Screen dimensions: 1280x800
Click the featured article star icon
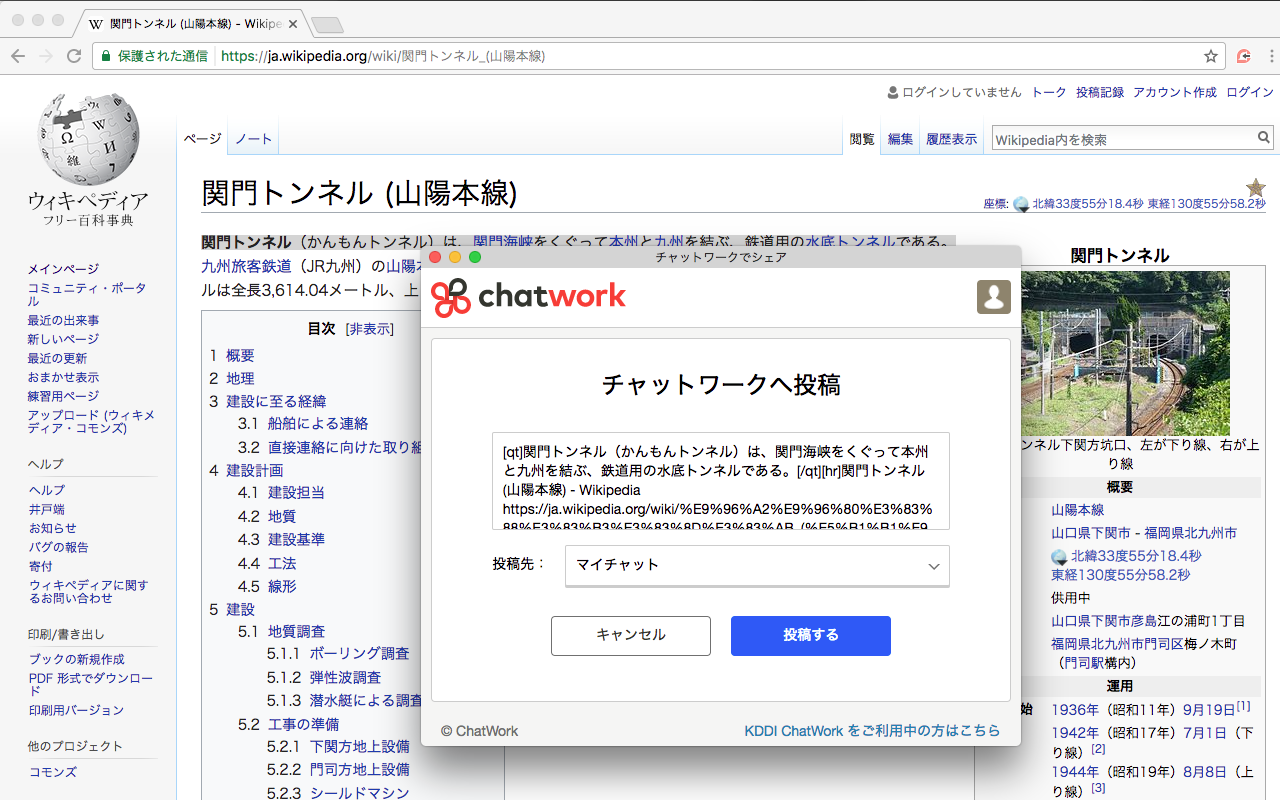coord(1256,187)
